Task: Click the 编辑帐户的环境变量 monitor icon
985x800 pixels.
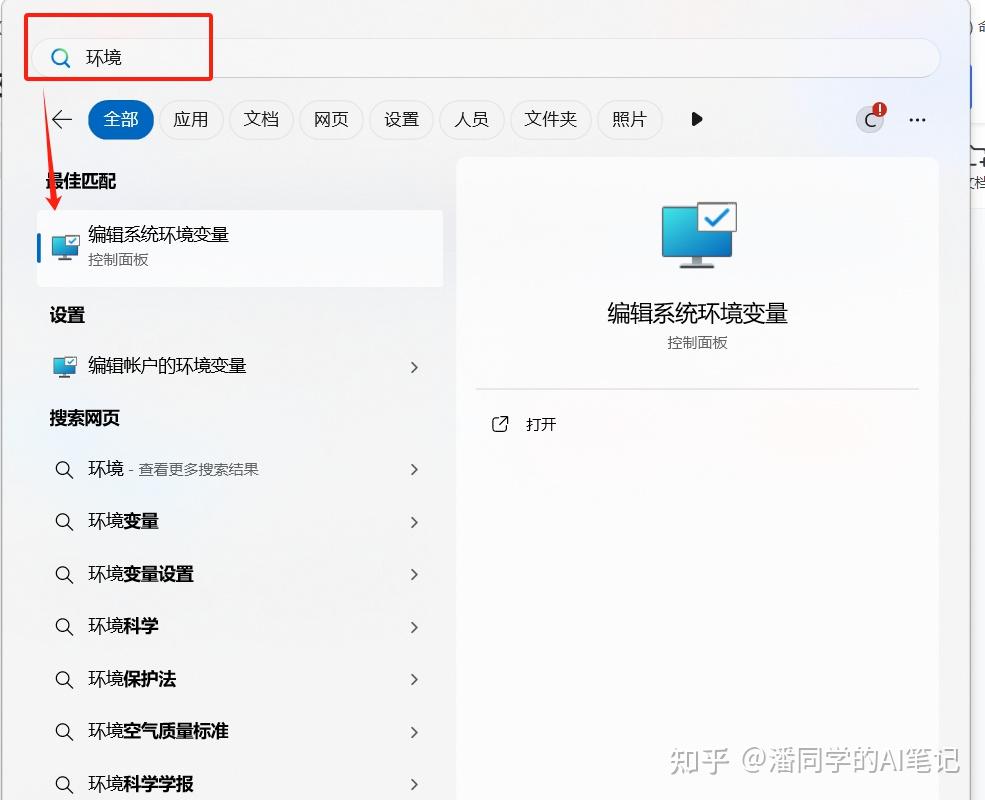Action: [65, 367]
